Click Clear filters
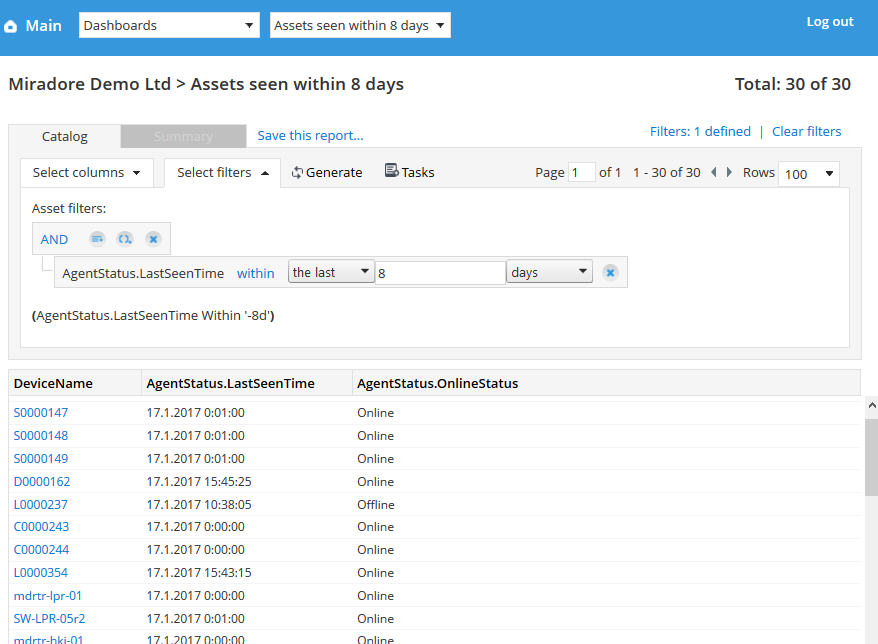Image resolution: width=878 pixels, height=644 pixels. (806, 132)
